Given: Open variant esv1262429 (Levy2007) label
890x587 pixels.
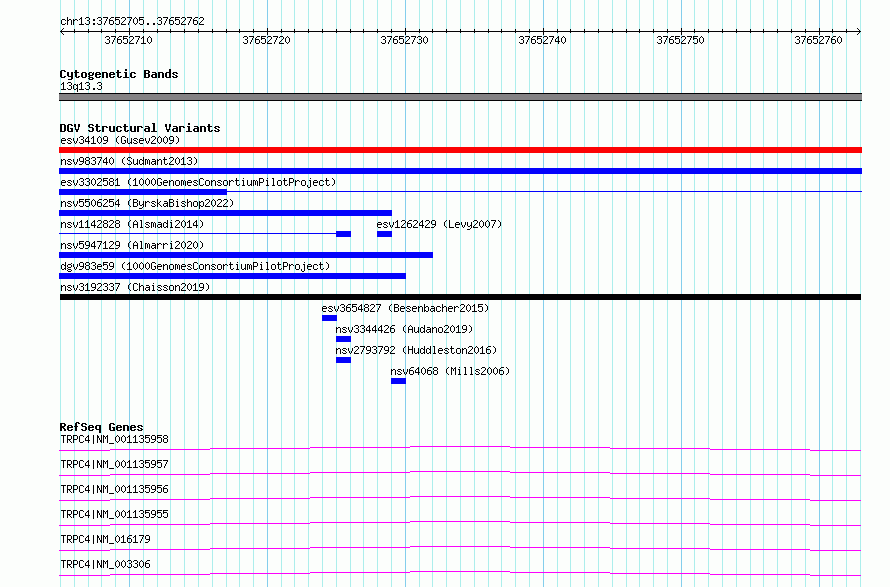Looking at the screenshot, I should coord(439,224).
